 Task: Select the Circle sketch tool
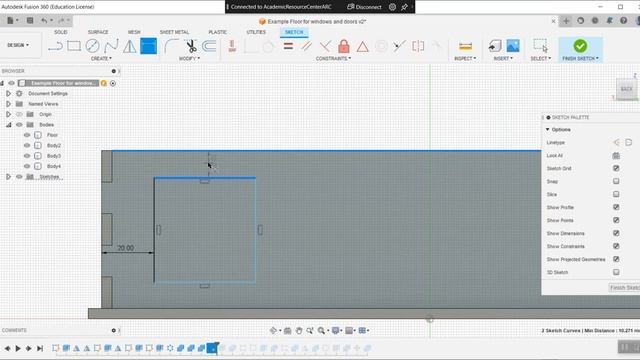point(92,46)
